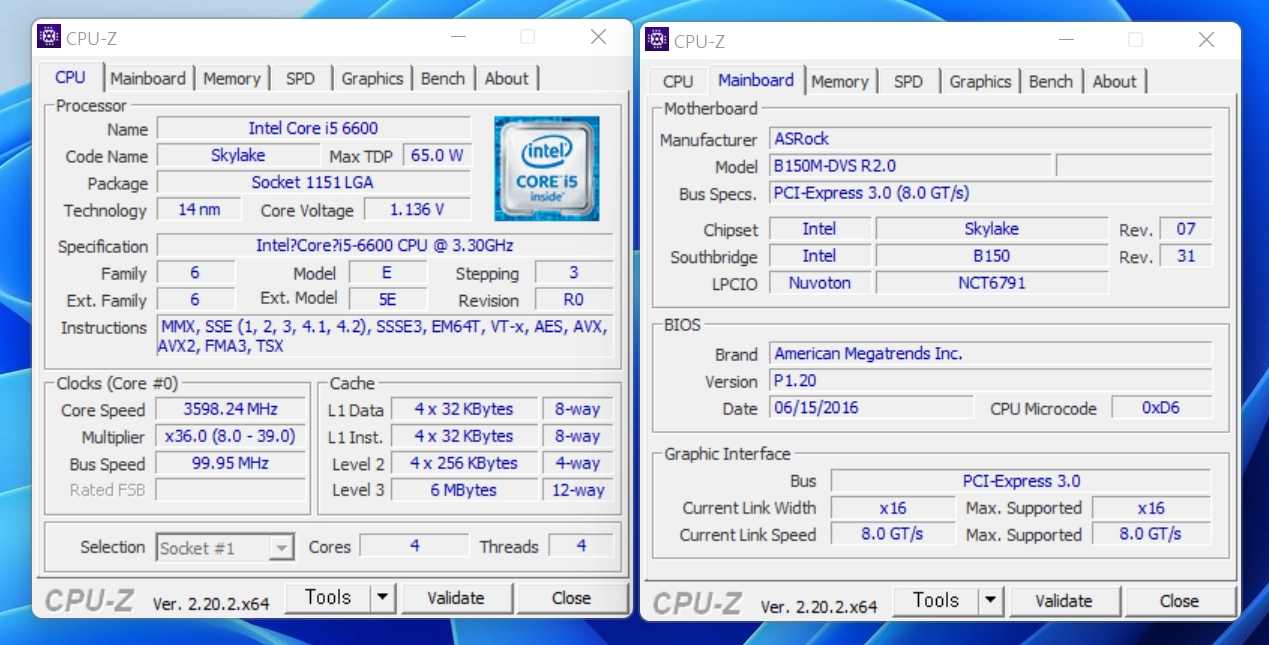Image resolution: width=1269 pixels, height=645 pixels.
Task: Click Bus Specs value PCI-Express 3.0 (8.0 GT/s)
Action: coord(991,192)
